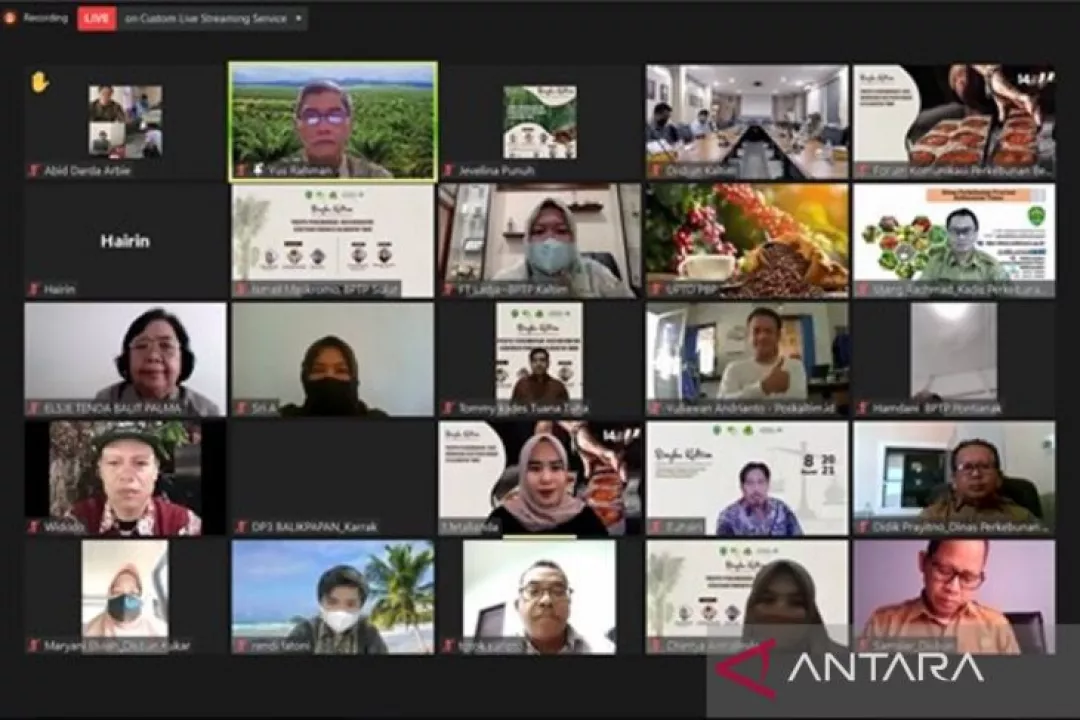Select nendi fatoni's beach background video
The height and width of the screenshot is (720, 1080).
[x=333, y=597]
